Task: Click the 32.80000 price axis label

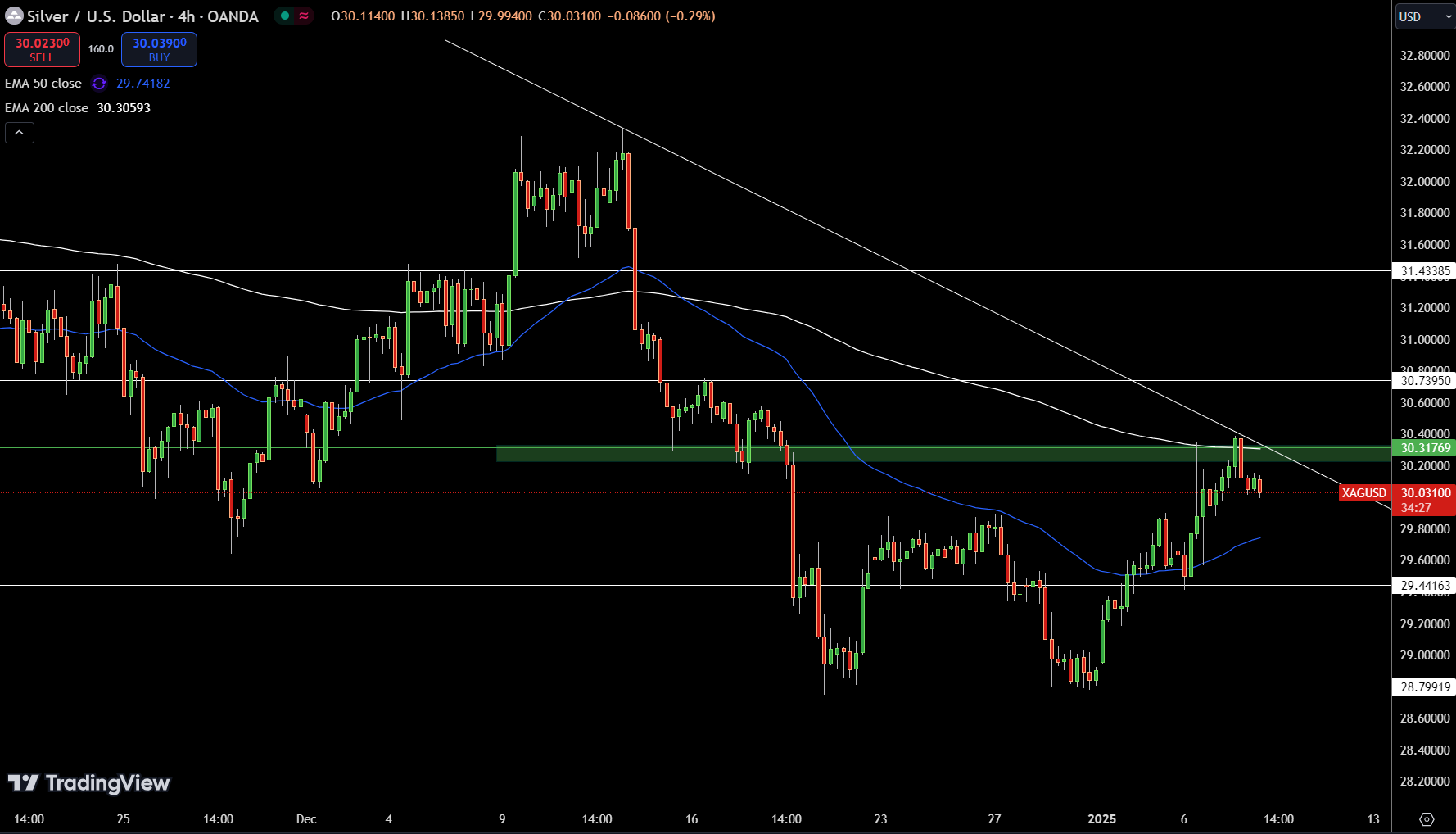Action: (1425, 56)
